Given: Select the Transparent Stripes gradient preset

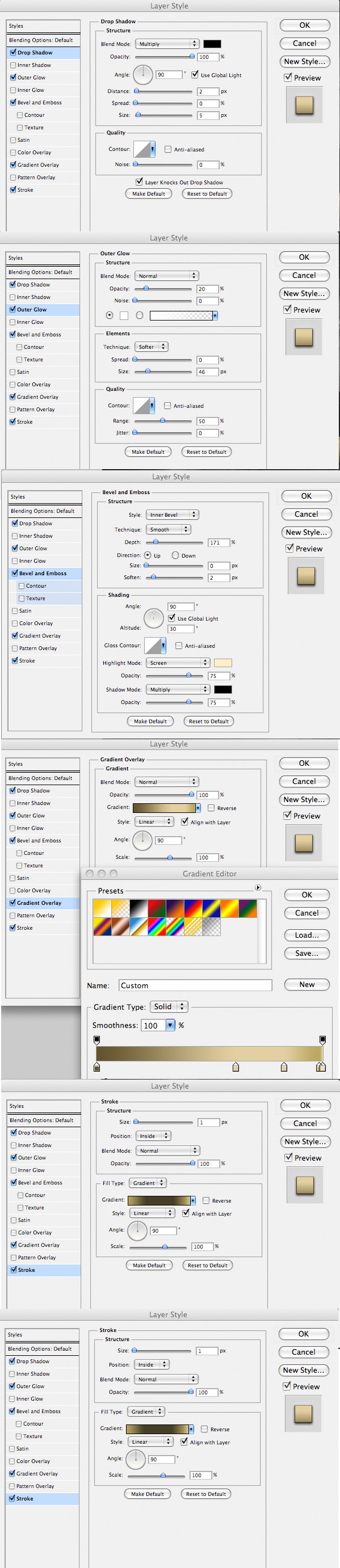Looking at the screenshot, I should (193, 926).
